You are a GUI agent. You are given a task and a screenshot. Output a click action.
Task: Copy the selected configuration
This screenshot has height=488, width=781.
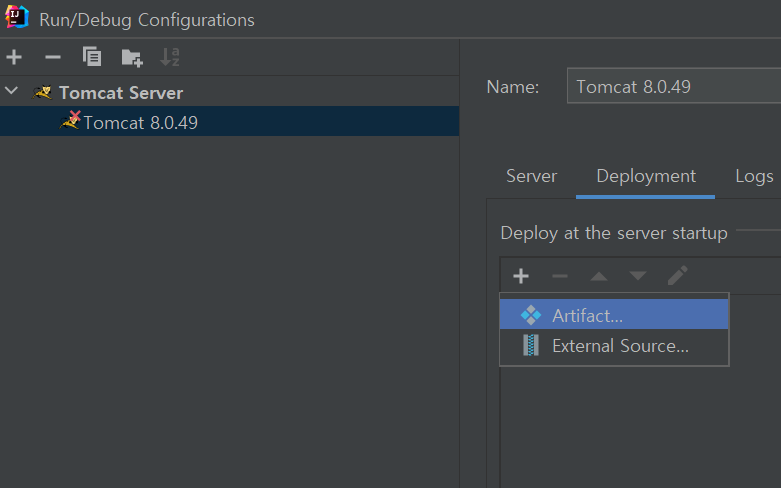pyautogui.click(x=92, y=57)
